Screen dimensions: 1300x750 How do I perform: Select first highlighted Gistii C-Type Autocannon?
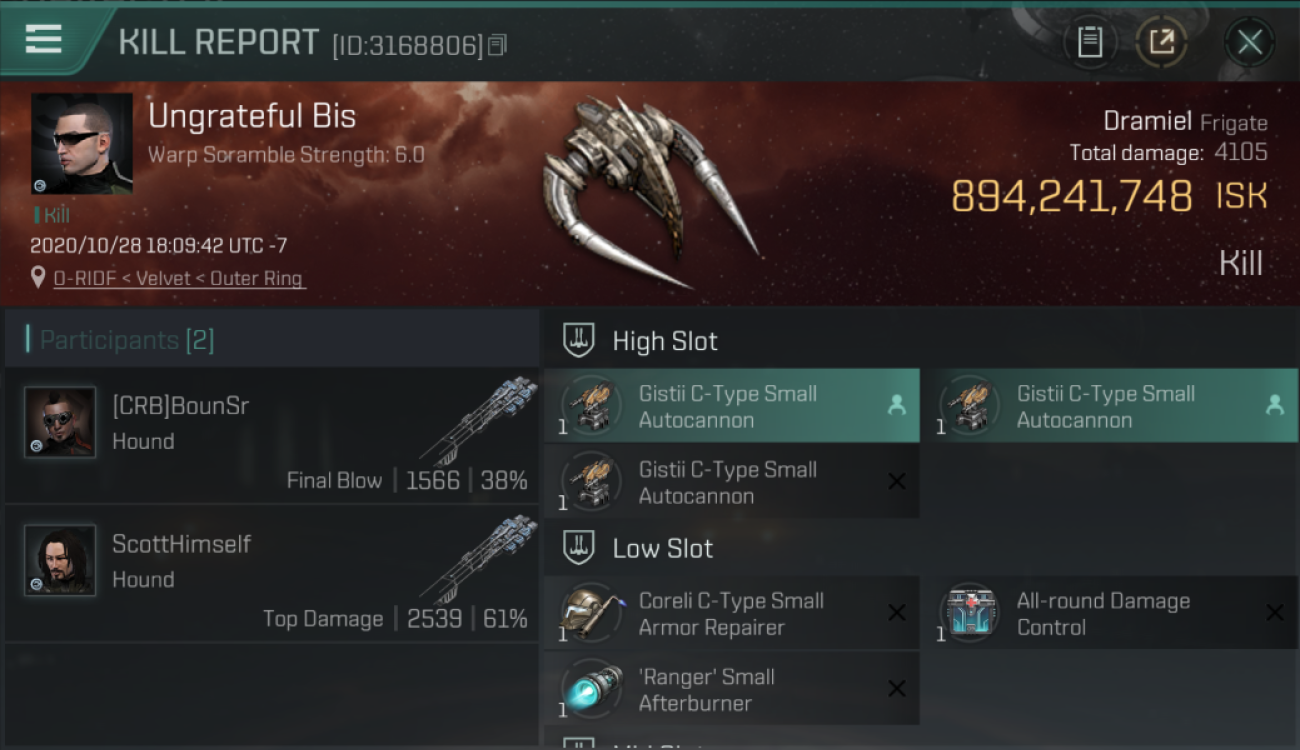coord(732,406)
